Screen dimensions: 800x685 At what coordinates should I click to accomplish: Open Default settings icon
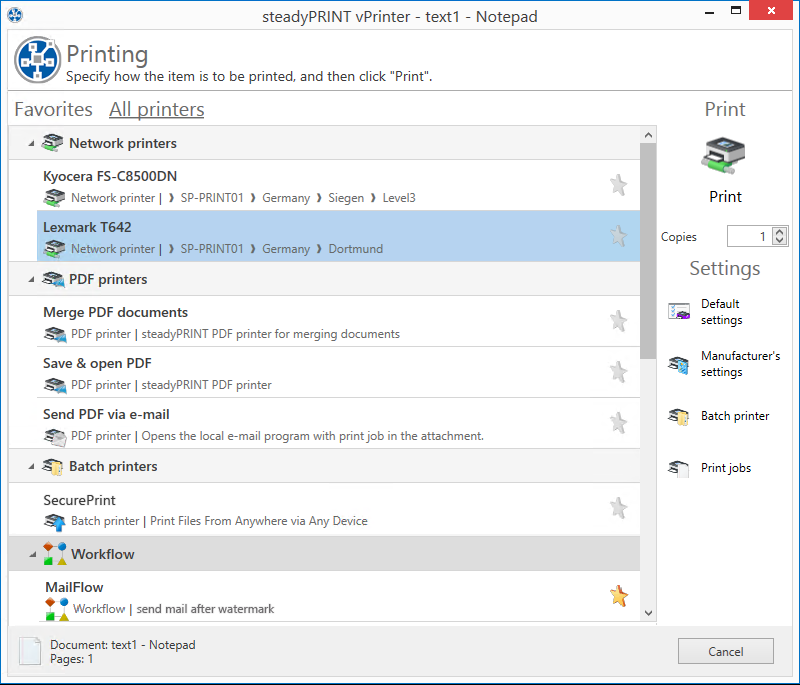click(680, 312)
